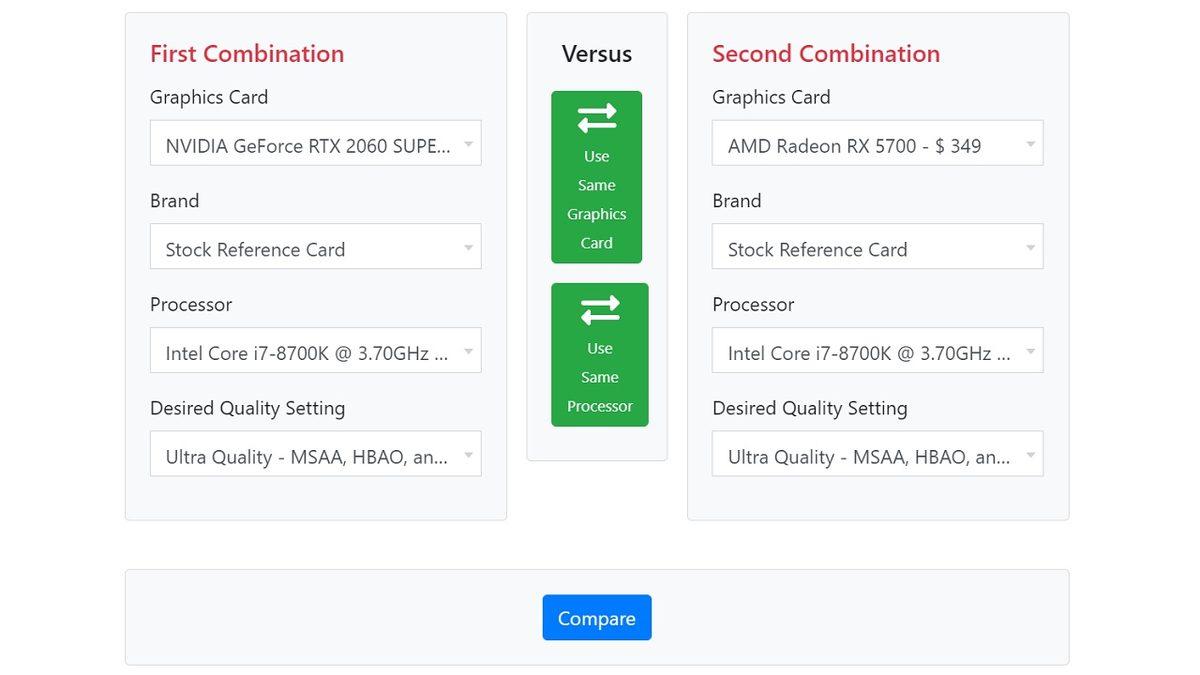The height and width of the screenshot is (675, 1200).
Task: Expand the AMD Radeon RX 5700 dropdown
Action: coord(877,143)
